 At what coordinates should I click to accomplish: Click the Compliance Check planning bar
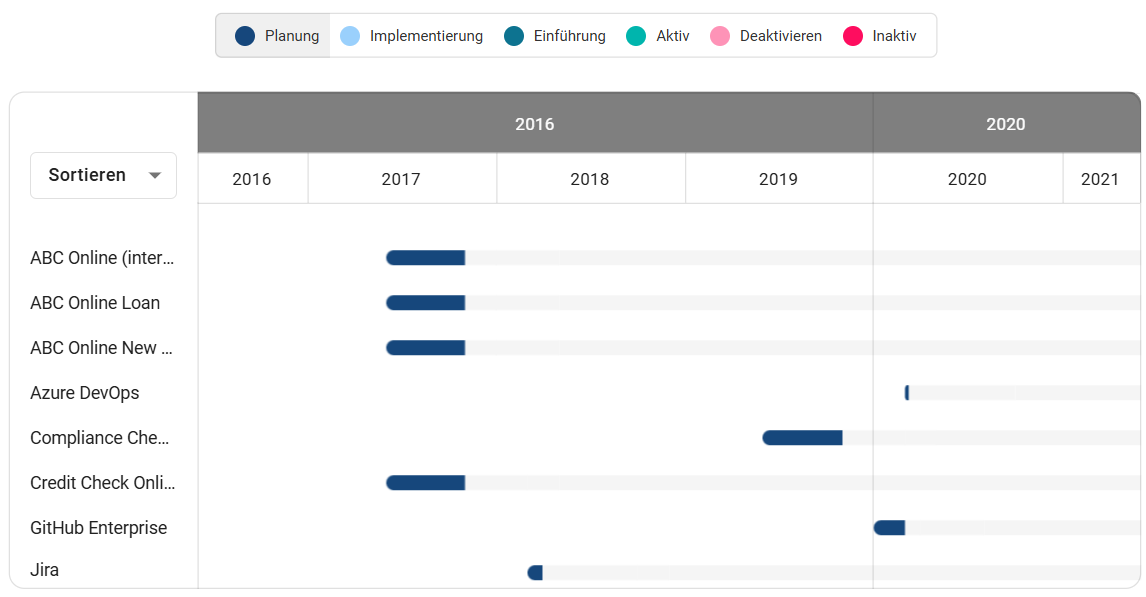coord(802,437)
